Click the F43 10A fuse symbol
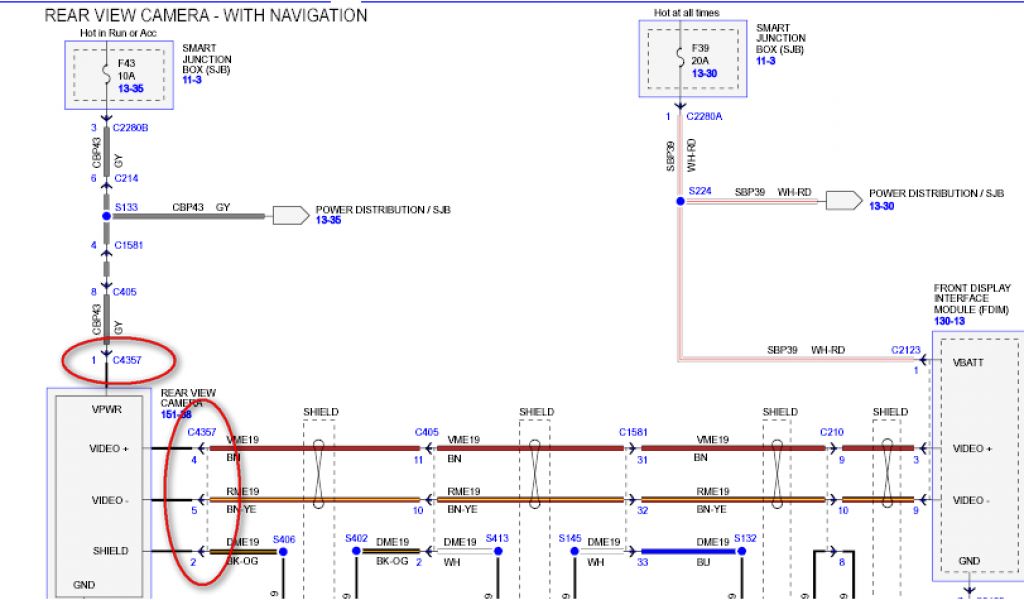1024x600 pixels. click(x=105, y=73)
